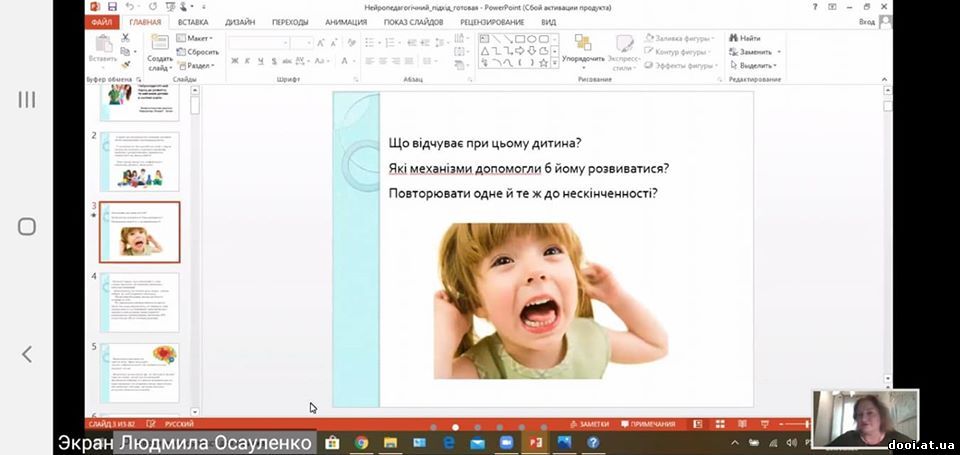Open the Выделить dropdown
The width and height of the screenshot is (960, 455).
tap(755, 65)
